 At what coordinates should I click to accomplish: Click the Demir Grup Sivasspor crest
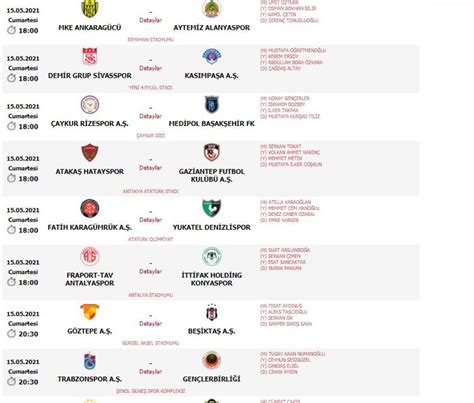click(x=90, y=57)
